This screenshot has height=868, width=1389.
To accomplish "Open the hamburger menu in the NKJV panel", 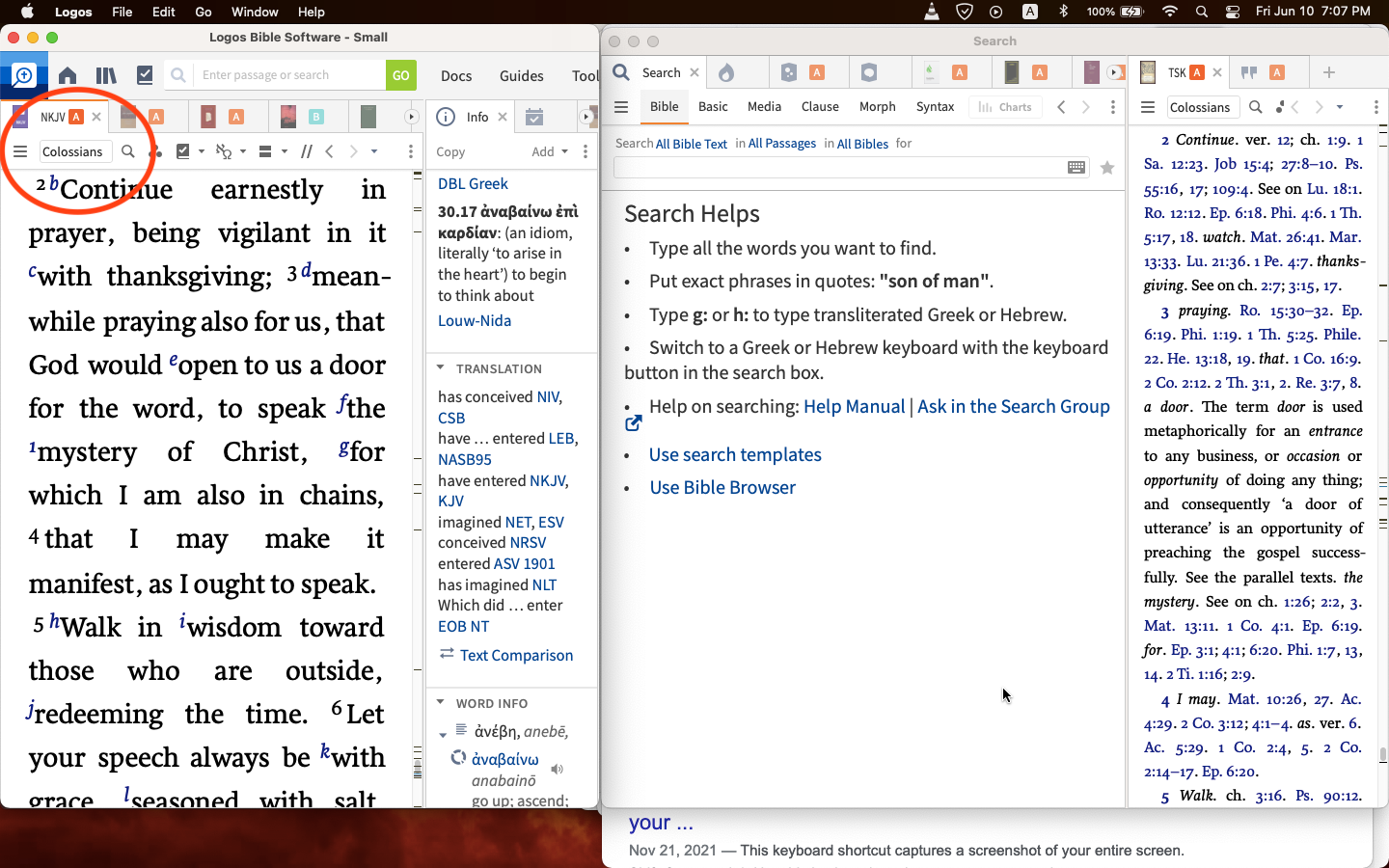I will click(20, 150).
